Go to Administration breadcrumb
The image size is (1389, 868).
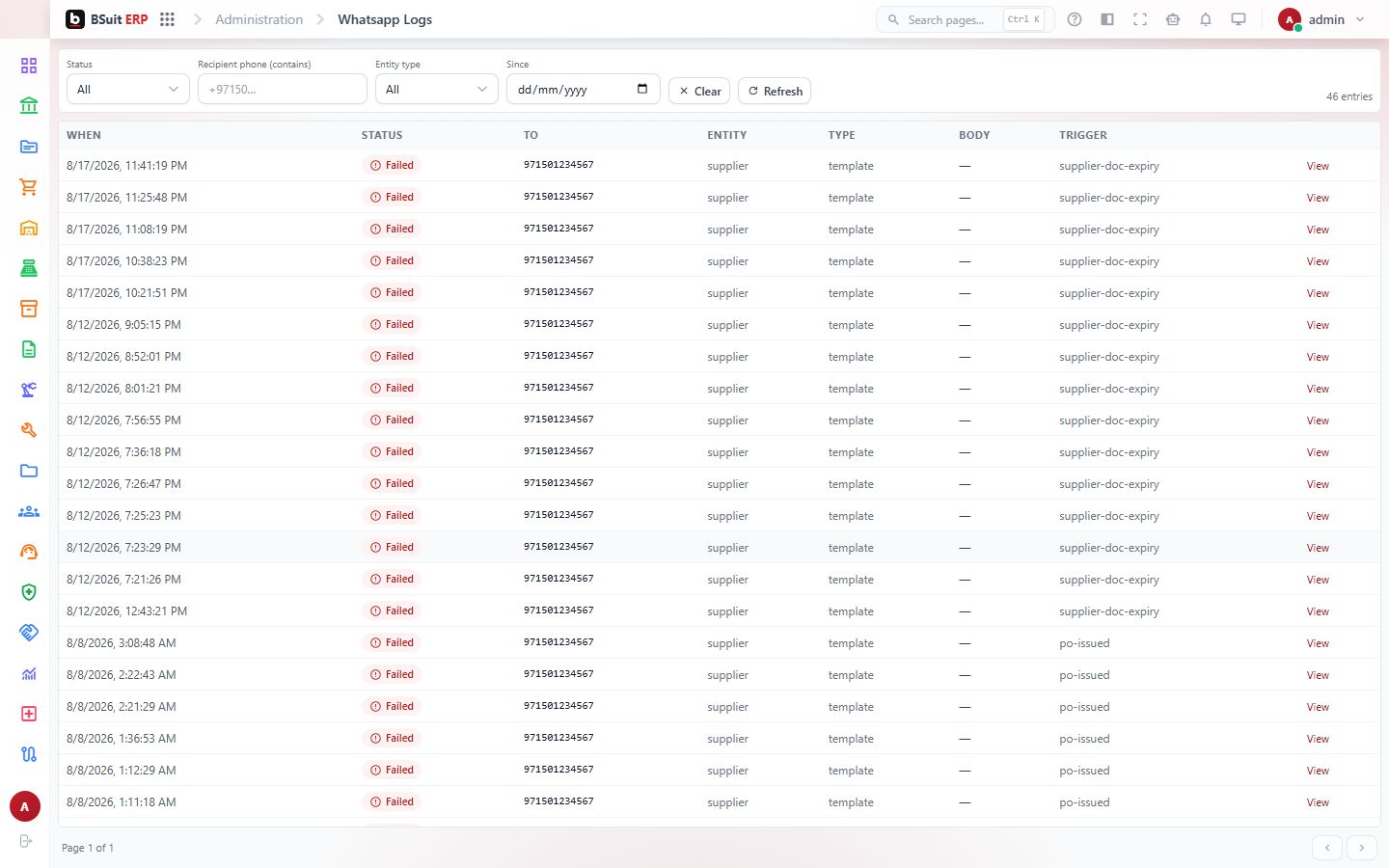tap(259, 19)
